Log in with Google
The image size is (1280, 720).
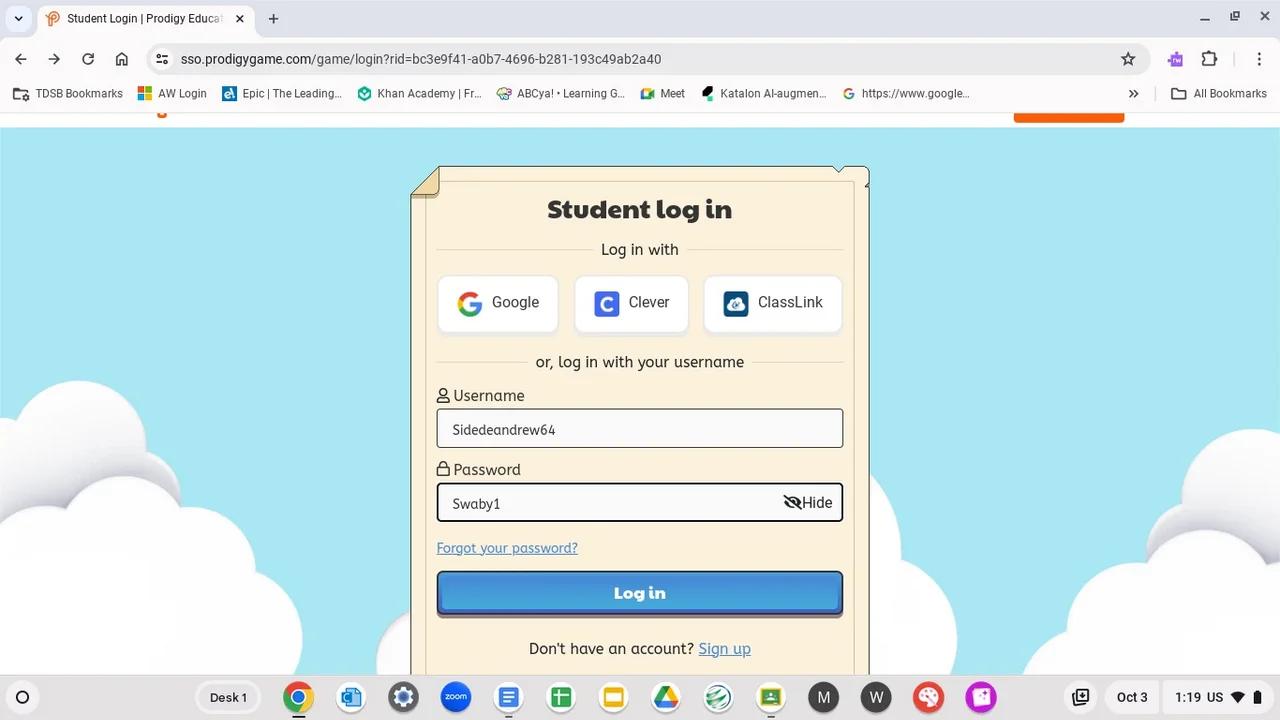[498, 304]
